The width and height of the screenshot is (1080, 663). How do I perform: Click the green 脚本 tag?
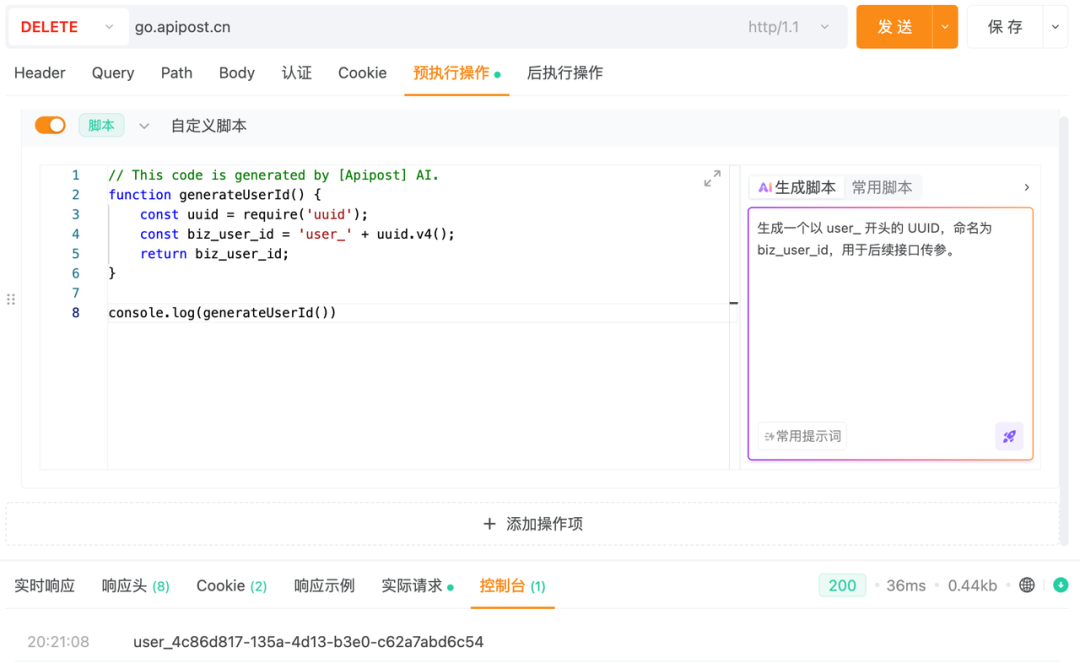point(101,125)
